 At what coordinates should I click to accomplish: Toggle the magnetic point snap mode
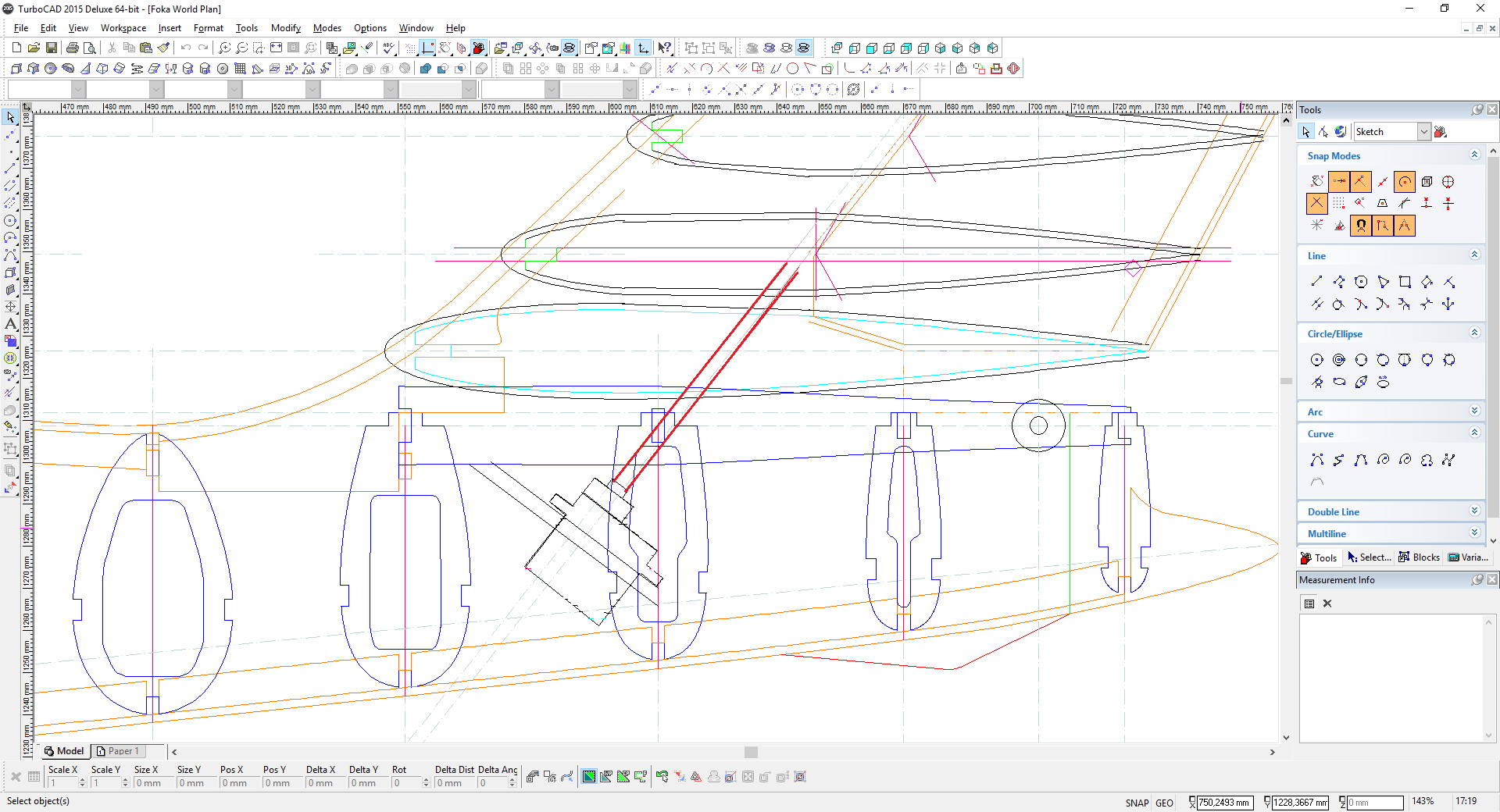click(x=1361, y=226)
